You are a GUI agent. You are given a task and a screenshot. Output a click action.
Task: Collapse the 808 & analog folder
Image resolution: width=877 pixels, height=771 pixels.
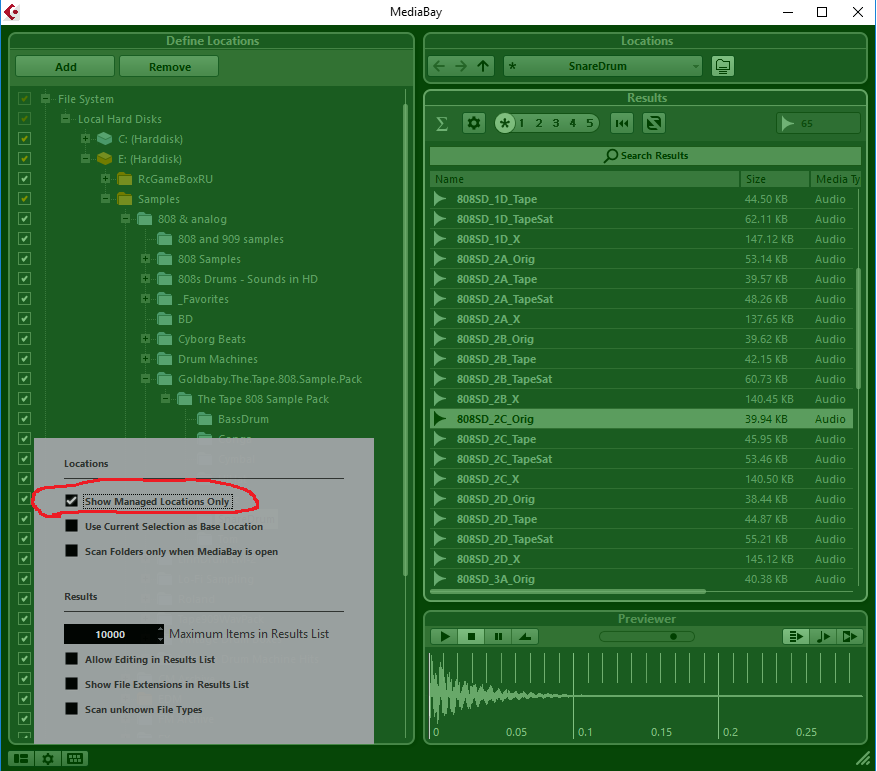point(125,219)
